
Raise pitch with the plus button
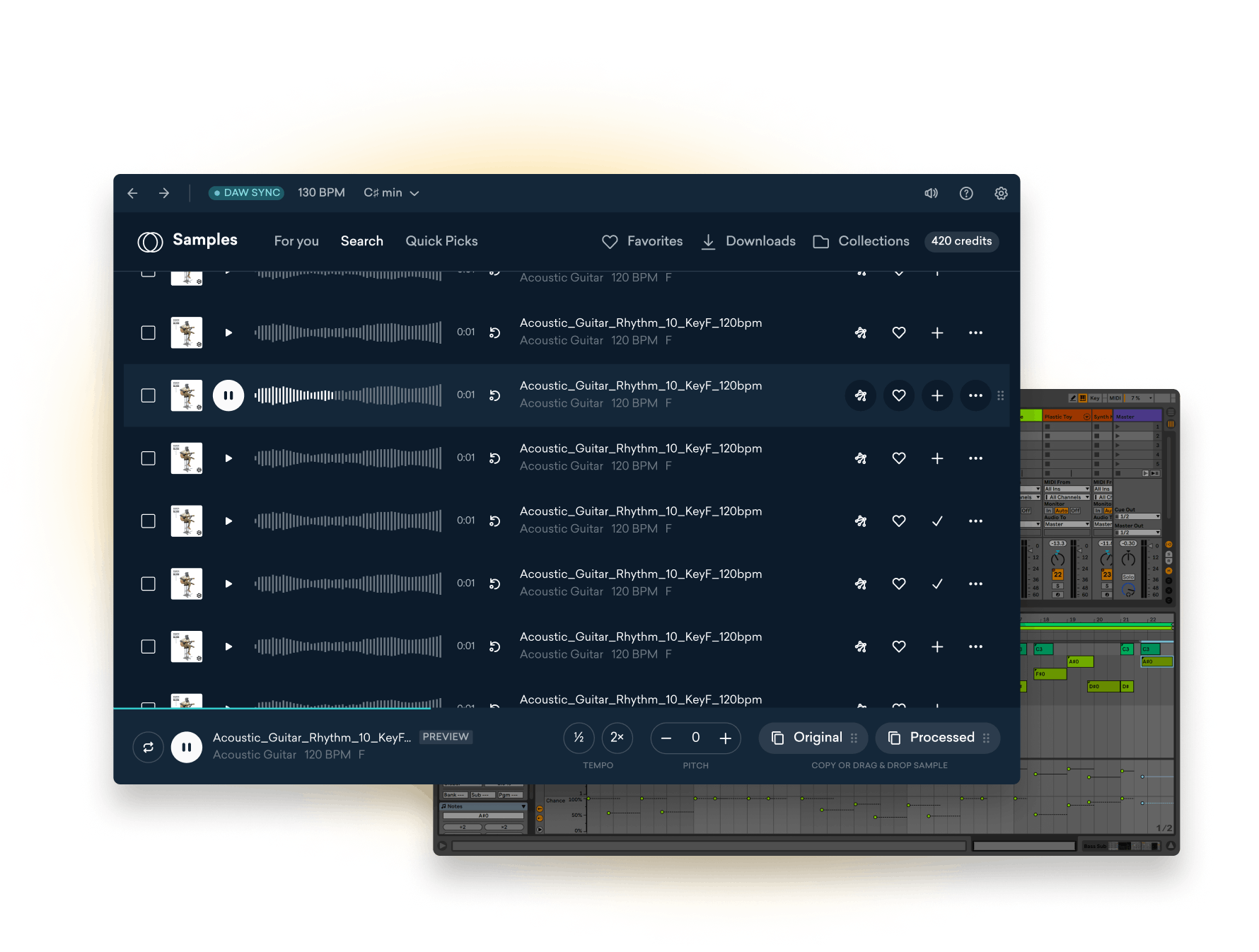[x=726, y=738]
